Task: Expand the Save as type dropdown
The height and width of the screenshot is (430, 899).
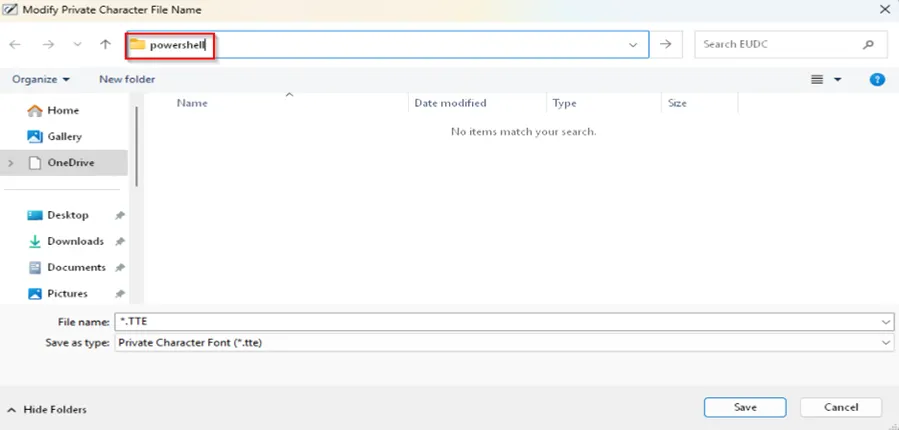Action: coord(886,342)
